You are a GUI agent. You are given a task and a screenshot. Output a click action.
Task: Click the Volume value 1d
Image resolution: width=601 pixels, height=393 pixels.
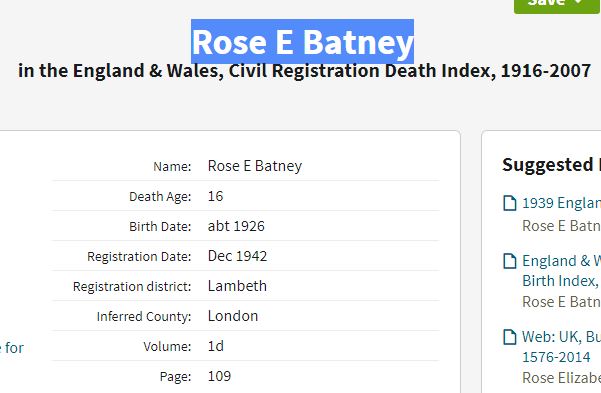click(x=216, y=346)
